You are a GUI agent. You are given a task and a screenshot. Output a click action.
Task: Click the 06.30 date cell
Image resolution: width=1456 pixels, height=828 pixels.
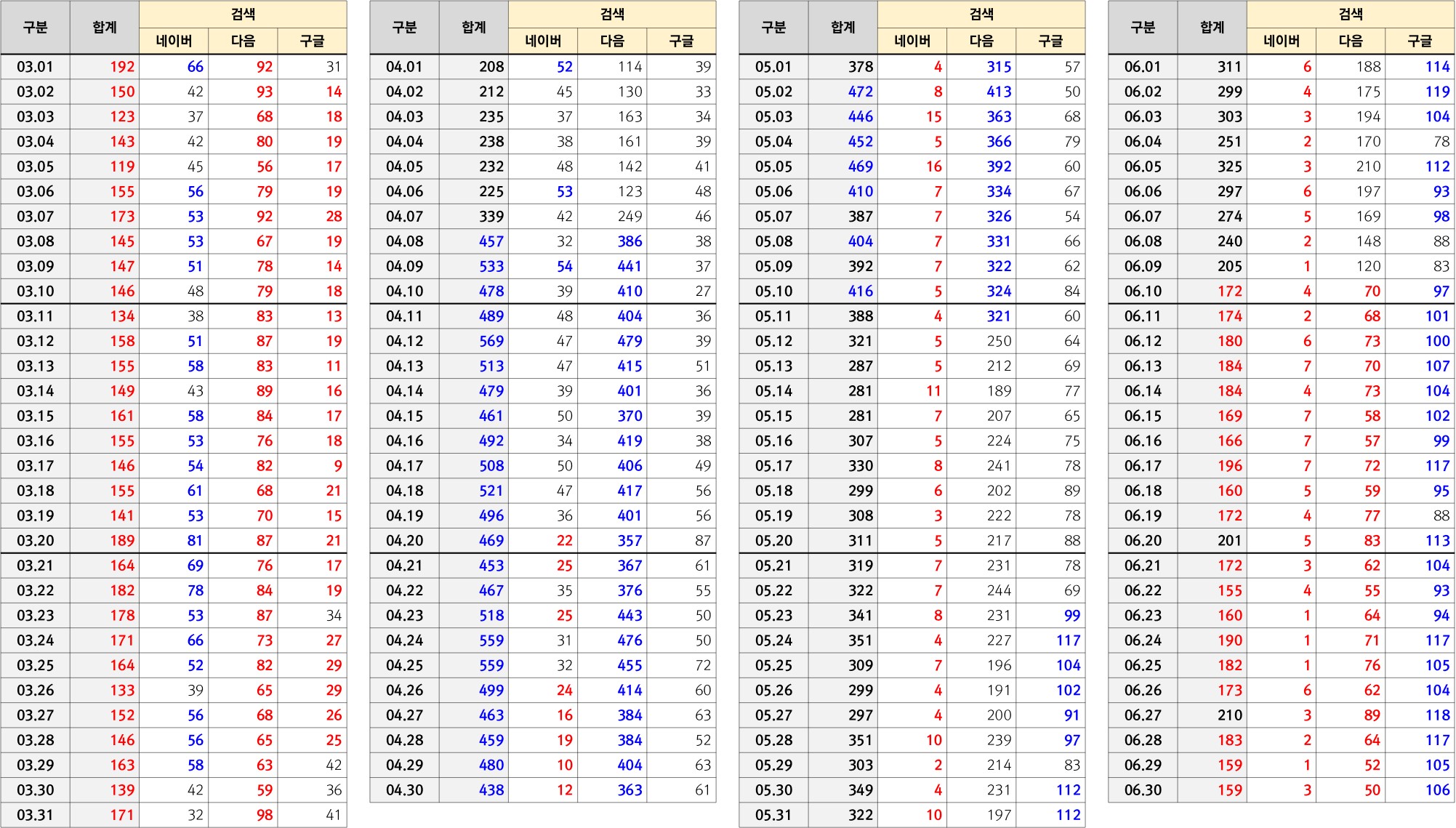coord(1143,790)
